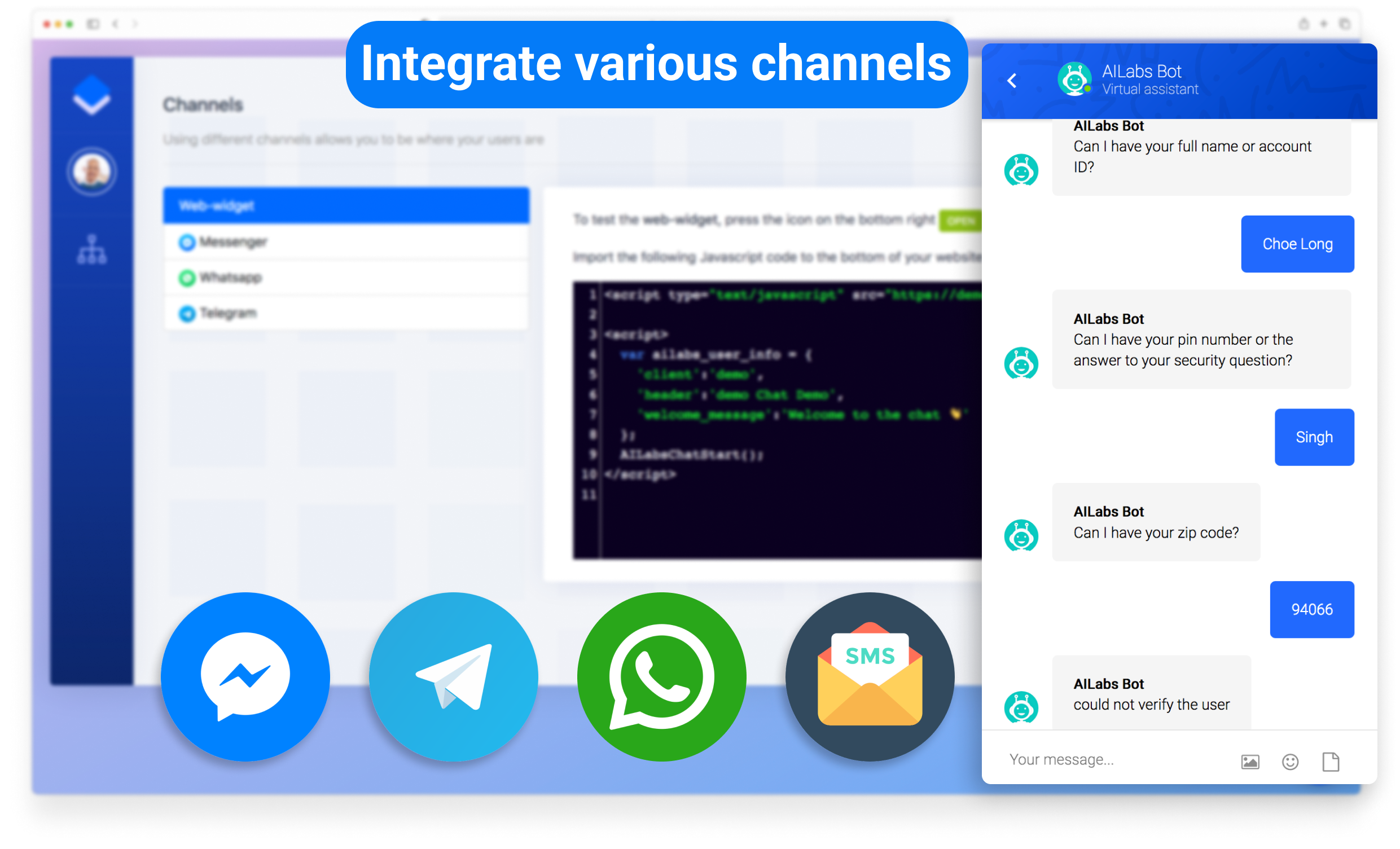Click the Channels page heading
The height and width of the screenshot is (849, 1400).
point(203,104)
